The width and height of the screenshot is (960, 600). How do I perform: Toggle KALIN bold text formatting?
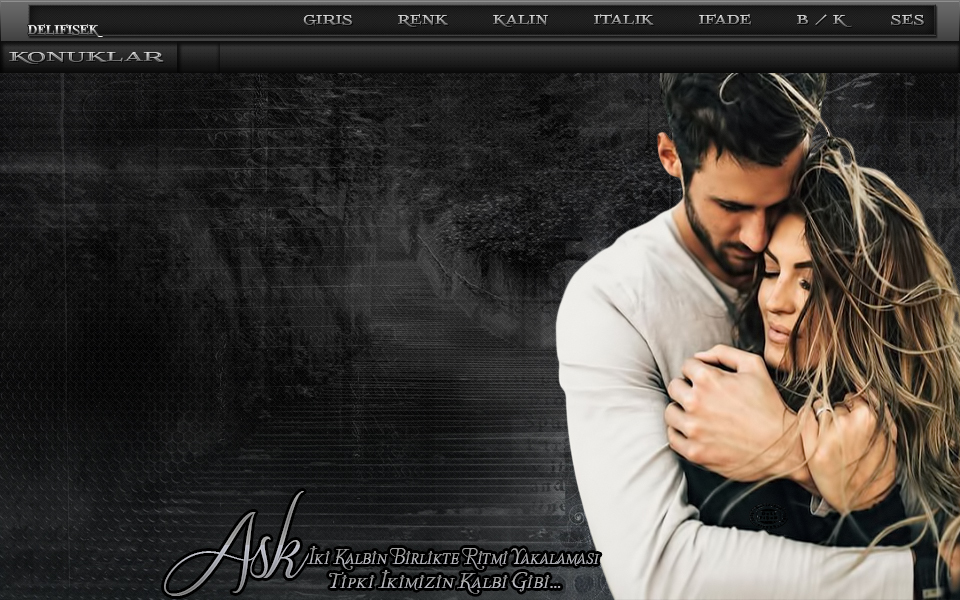(x=520, y=20)
